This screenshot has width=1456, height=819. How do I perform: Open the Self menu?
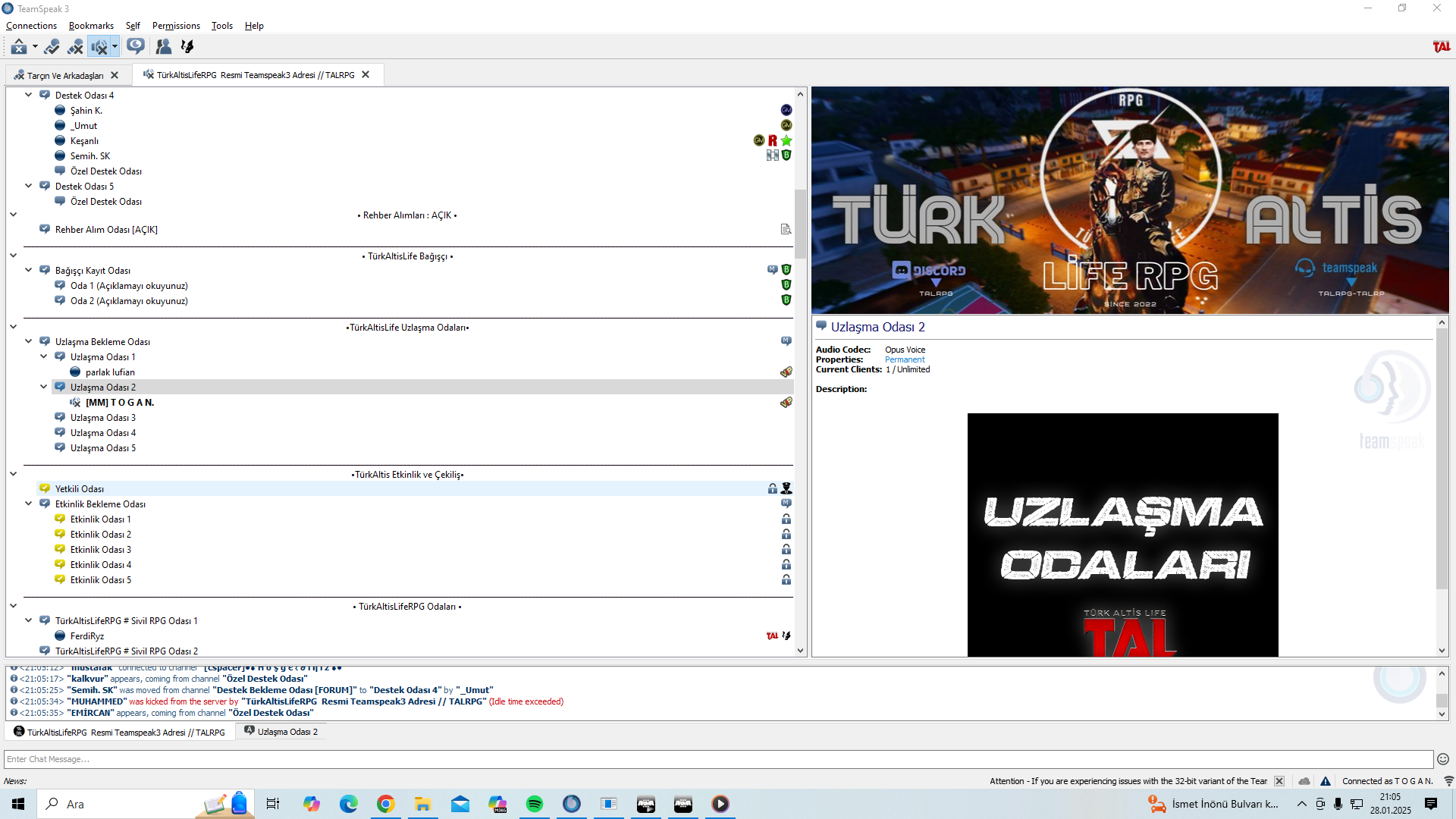pyautogui.click(x=133, y=26)
